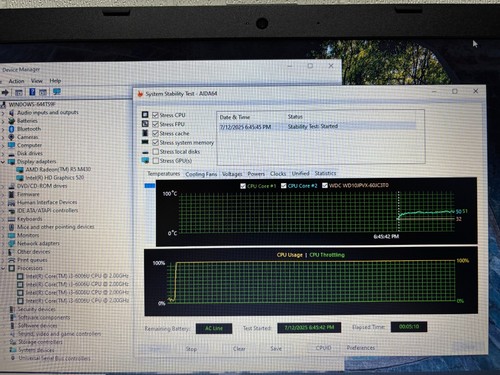Screen dimensions: 500x375
Task: Click the AIDA64 flame icon in the title bar
Action: tap(140, 94)
